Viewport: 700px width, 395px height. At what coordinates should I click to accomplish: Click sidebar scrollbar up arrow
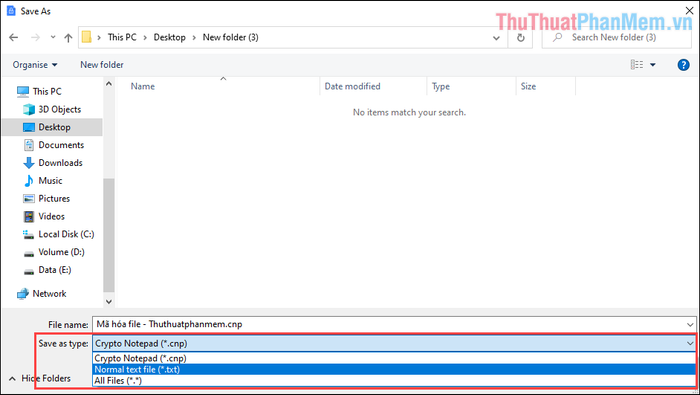coord(108,83)
